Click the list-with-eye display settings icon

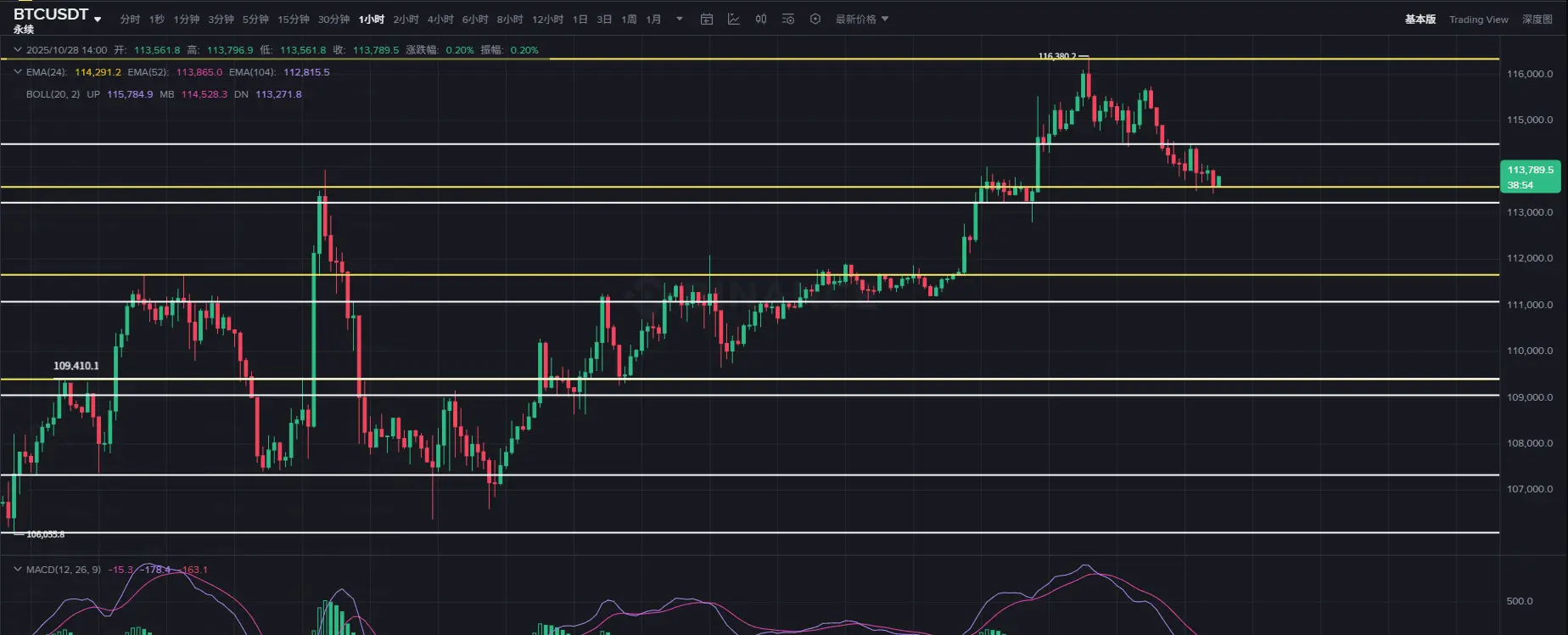point(788,19)
